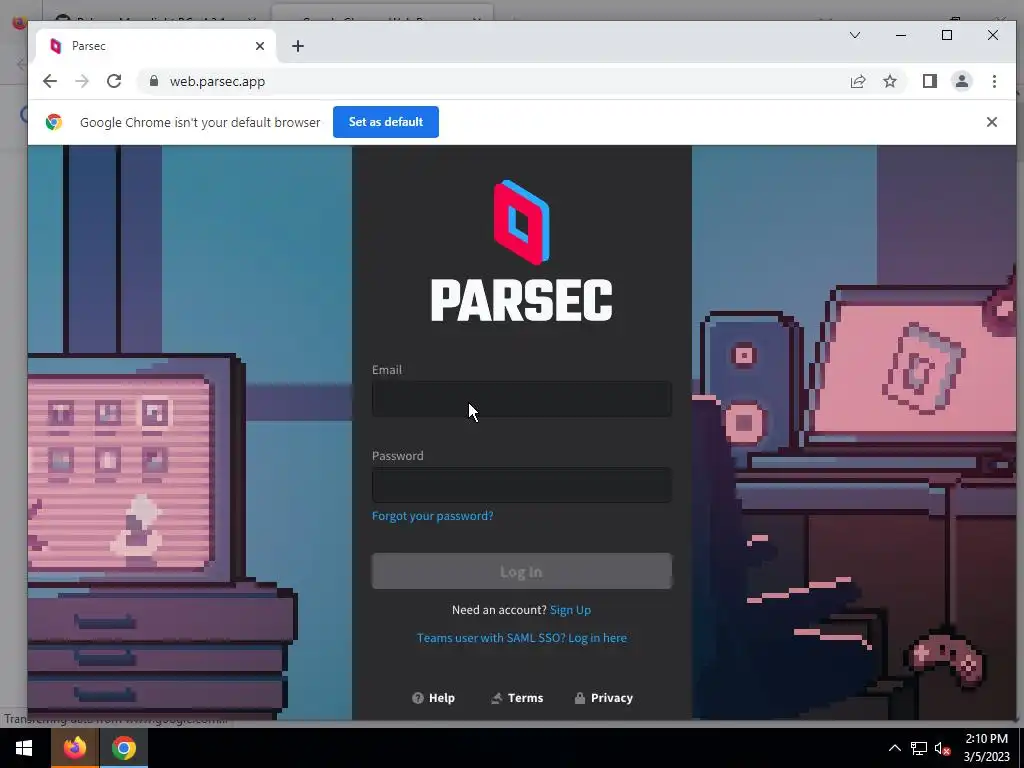This screenshot has height=768, width=1024.
Task: Click the Log In button
Action: pos(522,571)
